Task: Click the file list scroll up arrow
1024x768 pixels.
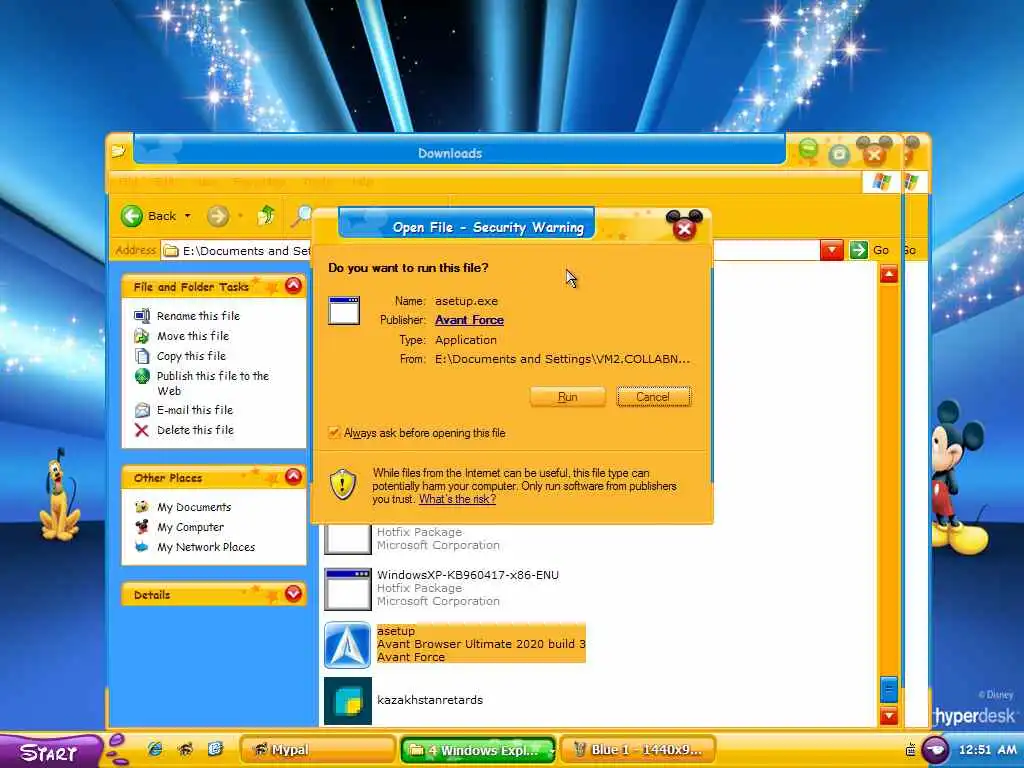Action: point(888,274)
